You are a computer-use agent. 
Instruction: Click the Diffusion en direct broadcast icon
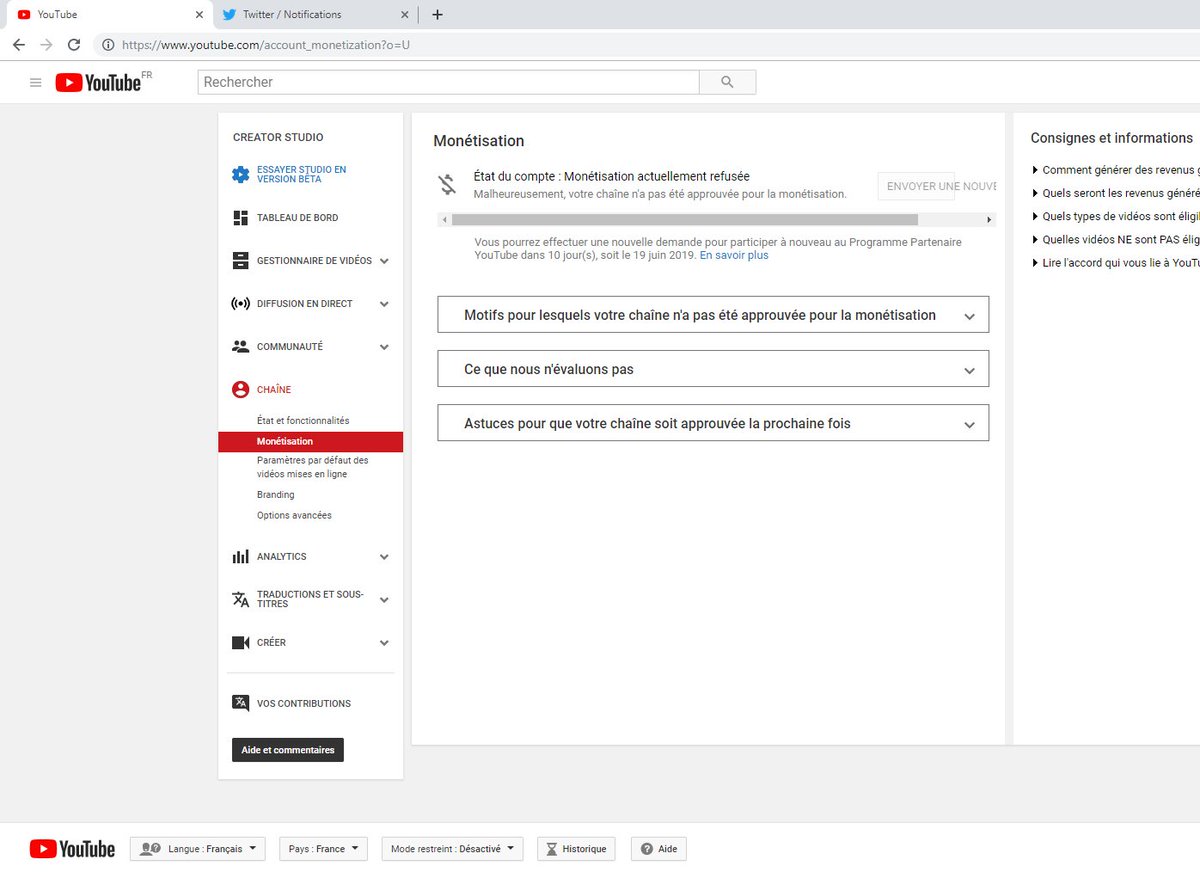point(240,304)
